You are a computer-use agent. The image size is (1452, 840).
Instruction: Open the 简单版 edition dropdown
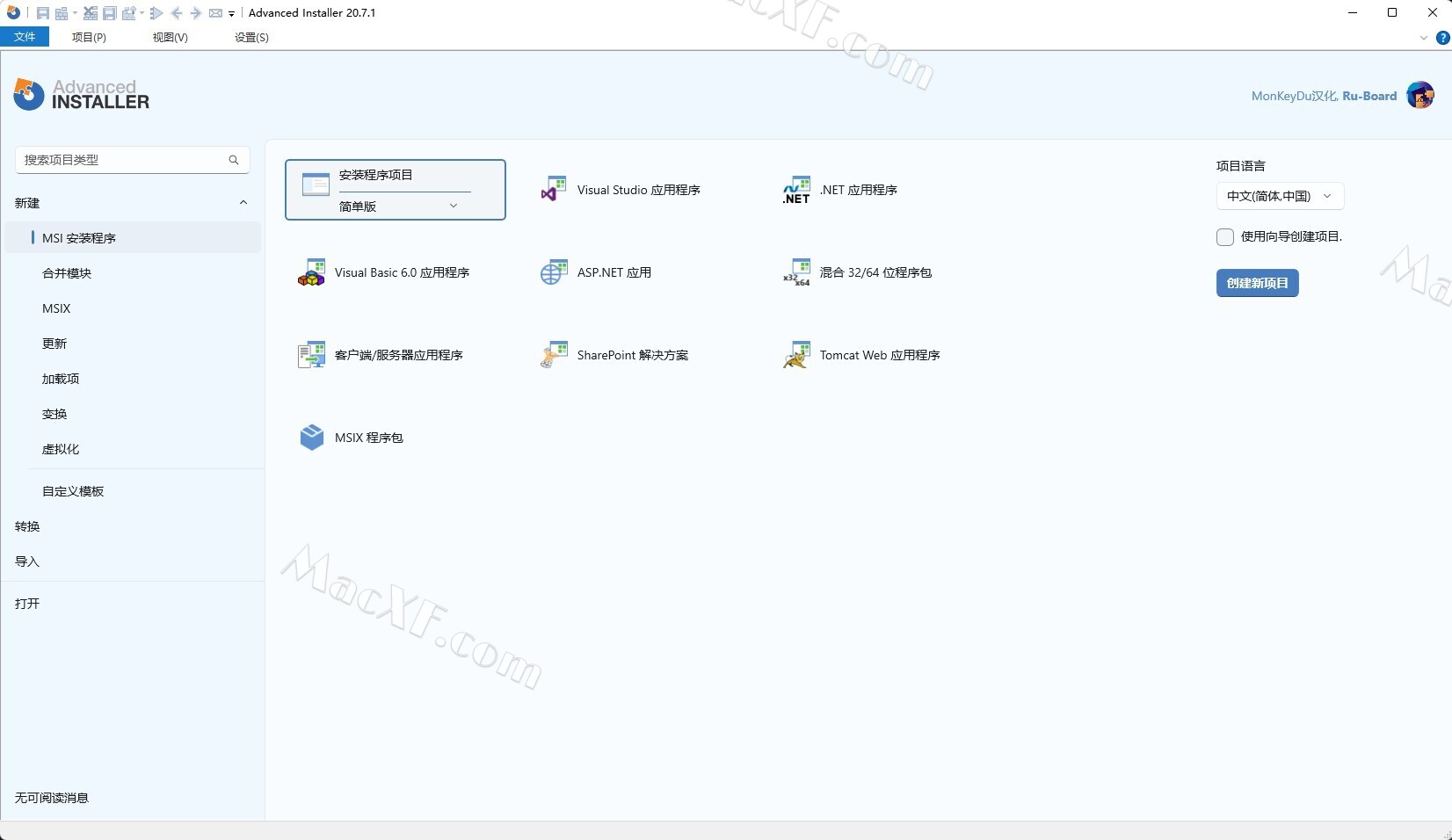[x=404, y=206]
